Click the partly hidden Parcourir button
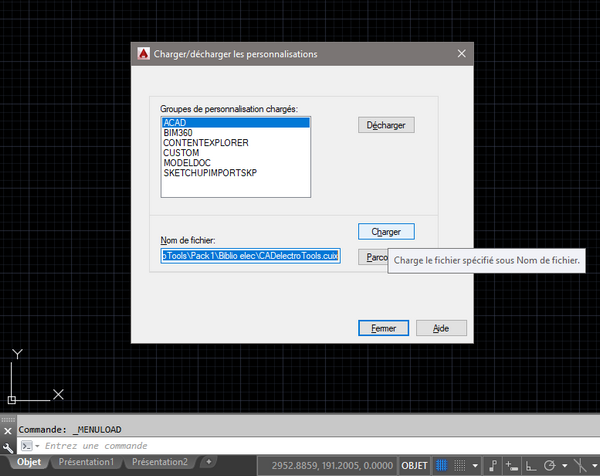 [373, 257]
